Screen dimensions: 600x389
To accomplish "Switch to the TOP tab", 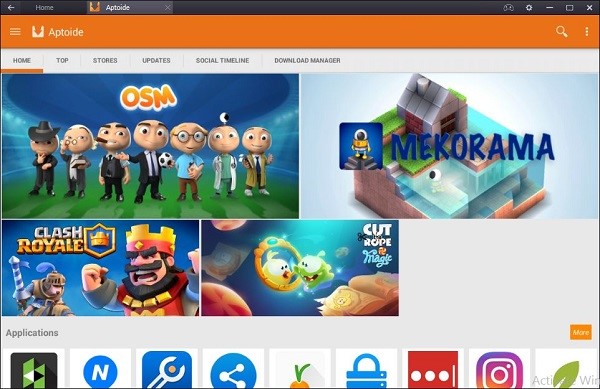I will [62, 60].
